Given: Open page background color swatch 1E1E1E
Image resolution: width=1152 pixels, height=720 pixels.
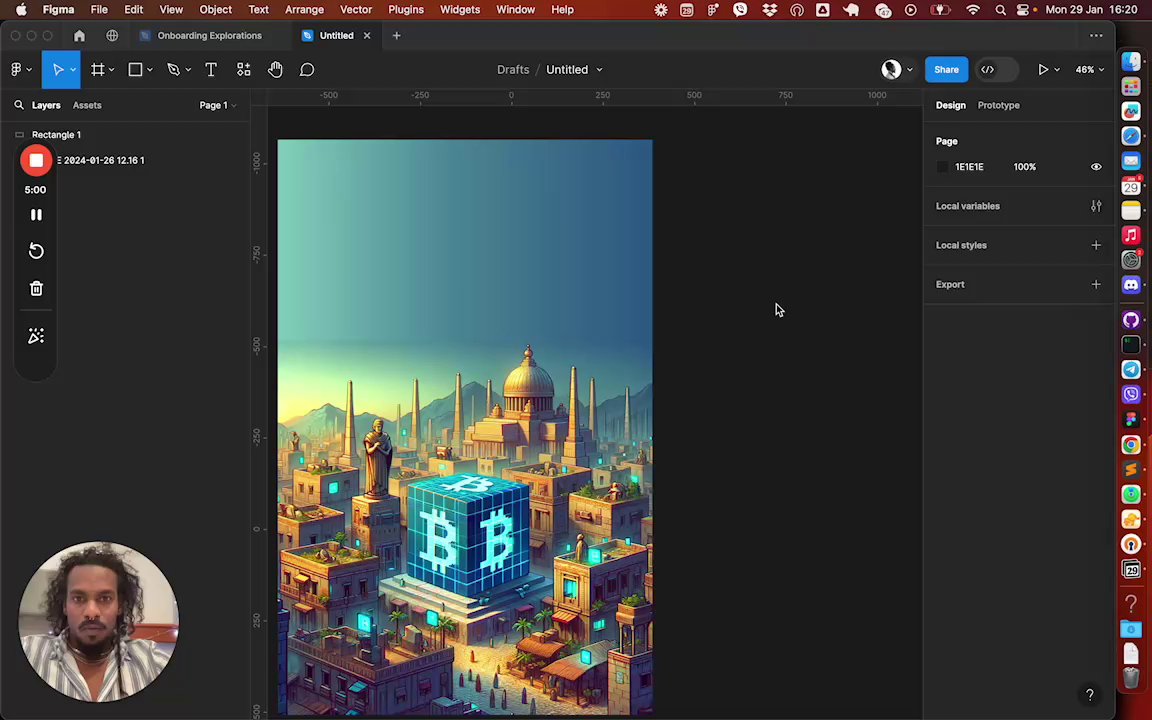Looking at the screenshot, I should [942, 167].
